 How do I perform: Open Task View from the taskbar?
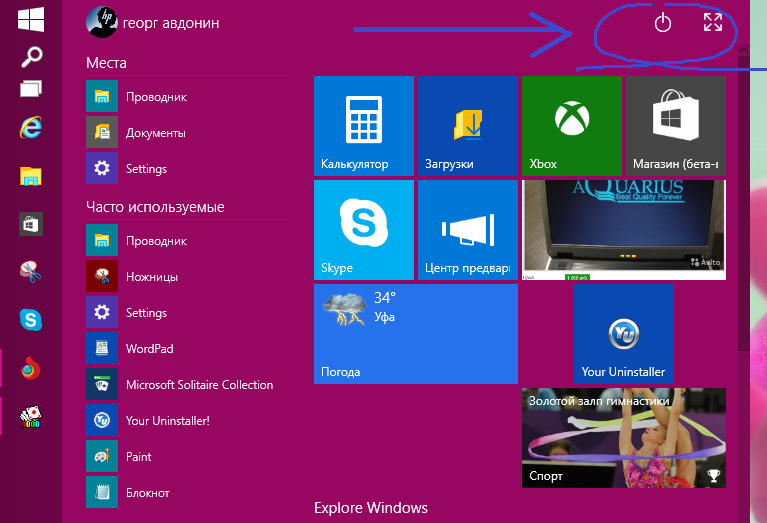pos(31,89)
